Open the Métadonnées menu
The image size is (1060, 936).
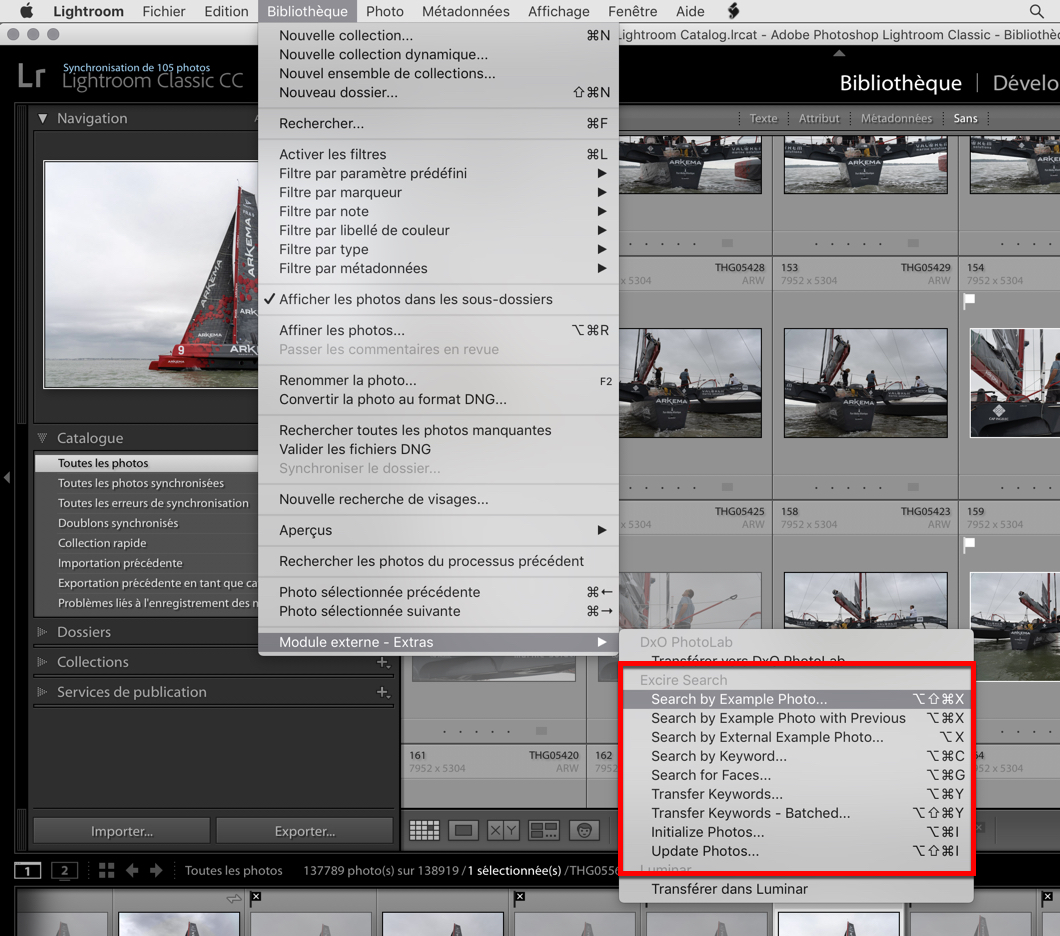coord(465,11)
